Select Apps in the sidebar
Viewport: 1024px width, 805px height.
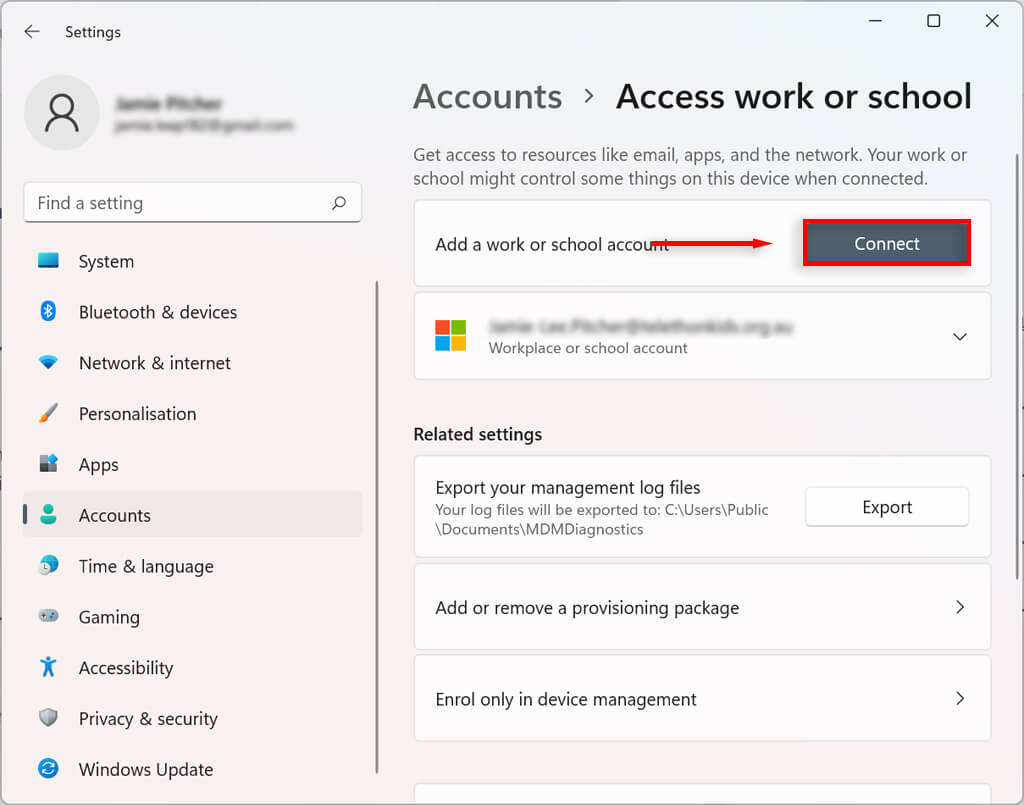tap(99, 465)
